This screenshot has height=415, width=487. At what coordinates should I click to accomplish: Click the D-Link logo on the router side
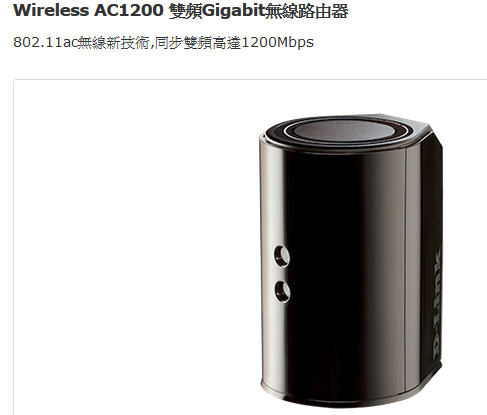click(437, 303)
